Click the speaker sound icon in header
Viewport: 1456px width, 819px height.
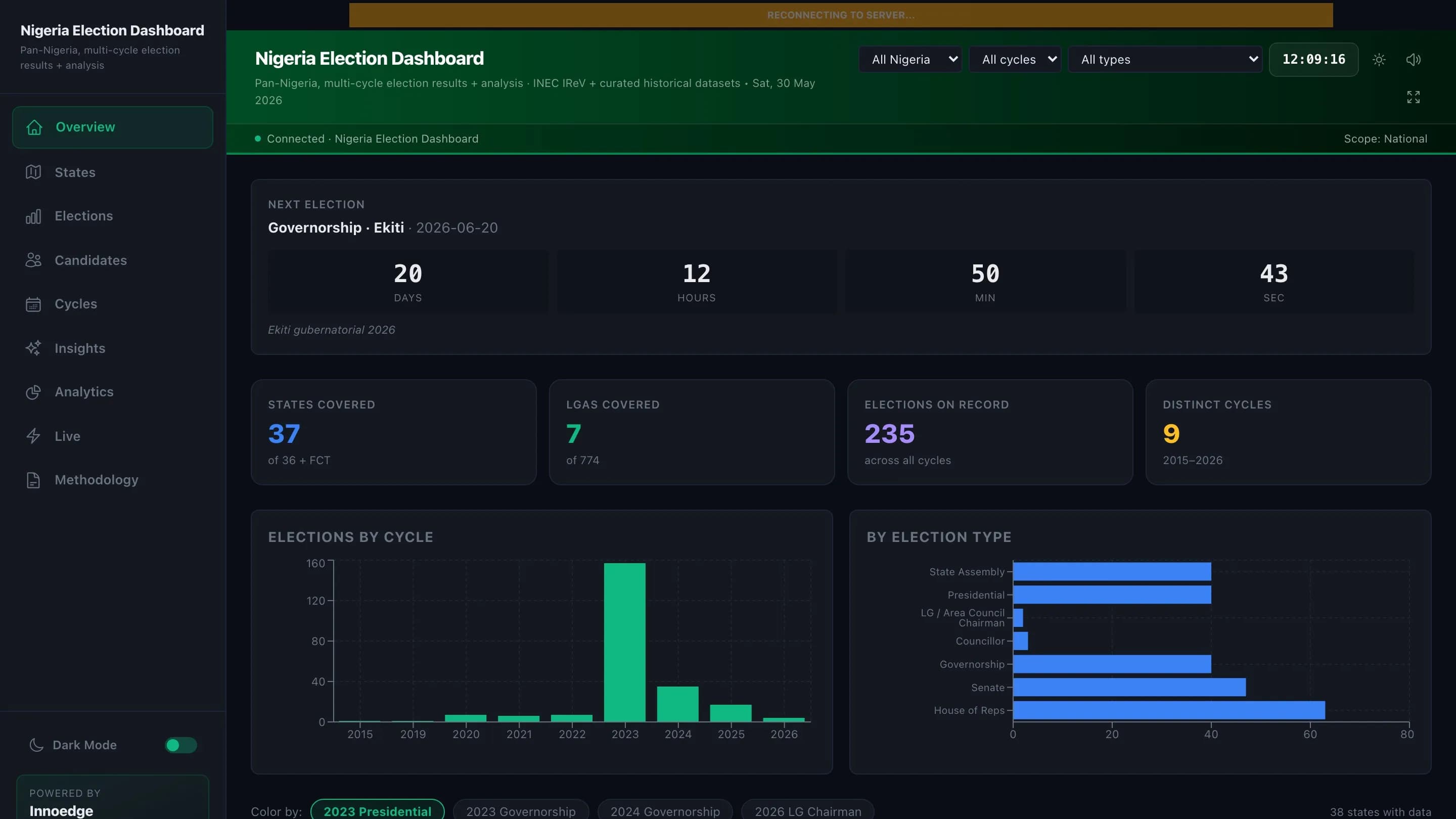point(1413,59)
